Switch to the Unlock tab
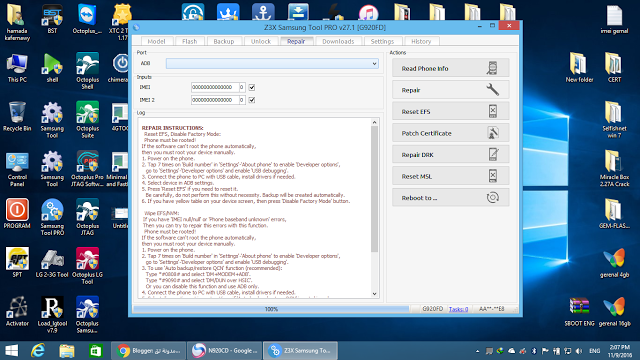640x360 pixels. coord(261,41)
